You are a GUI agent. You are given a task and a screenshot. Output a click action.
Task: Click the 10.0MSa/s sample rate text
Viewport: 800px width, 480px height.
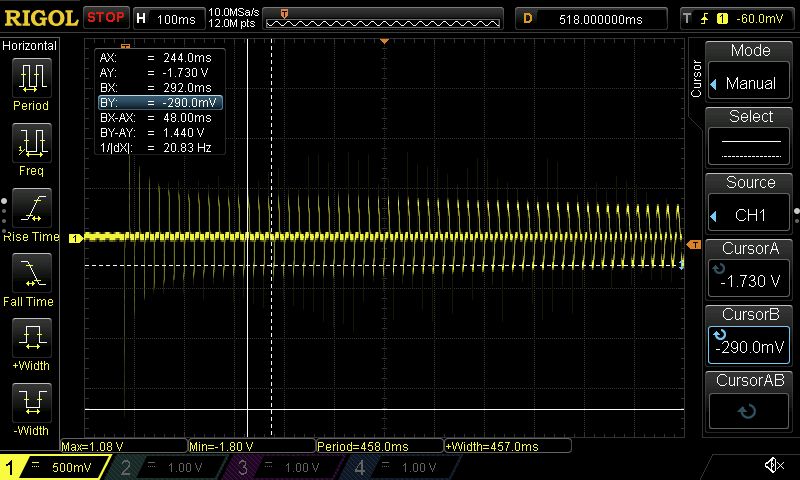click(x=234, y=12)
